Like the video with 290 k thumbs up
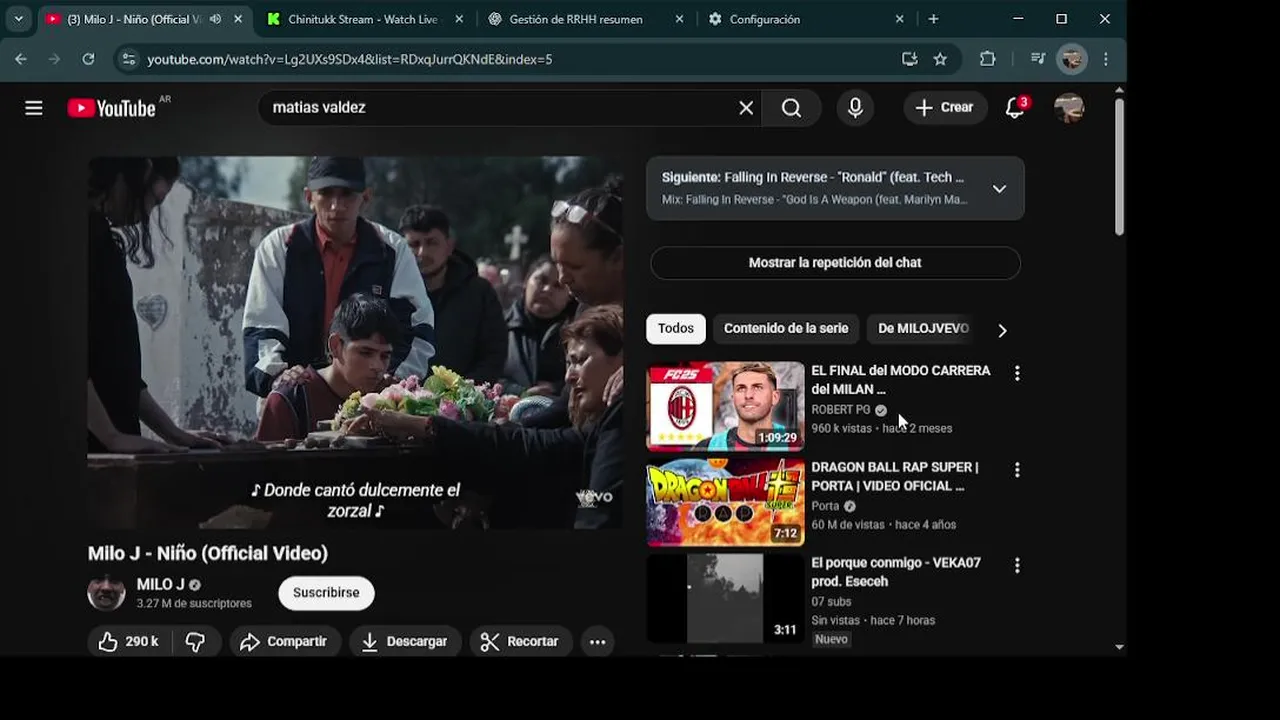The width and height of the screenshot is (1280, 720). (129, 642)
